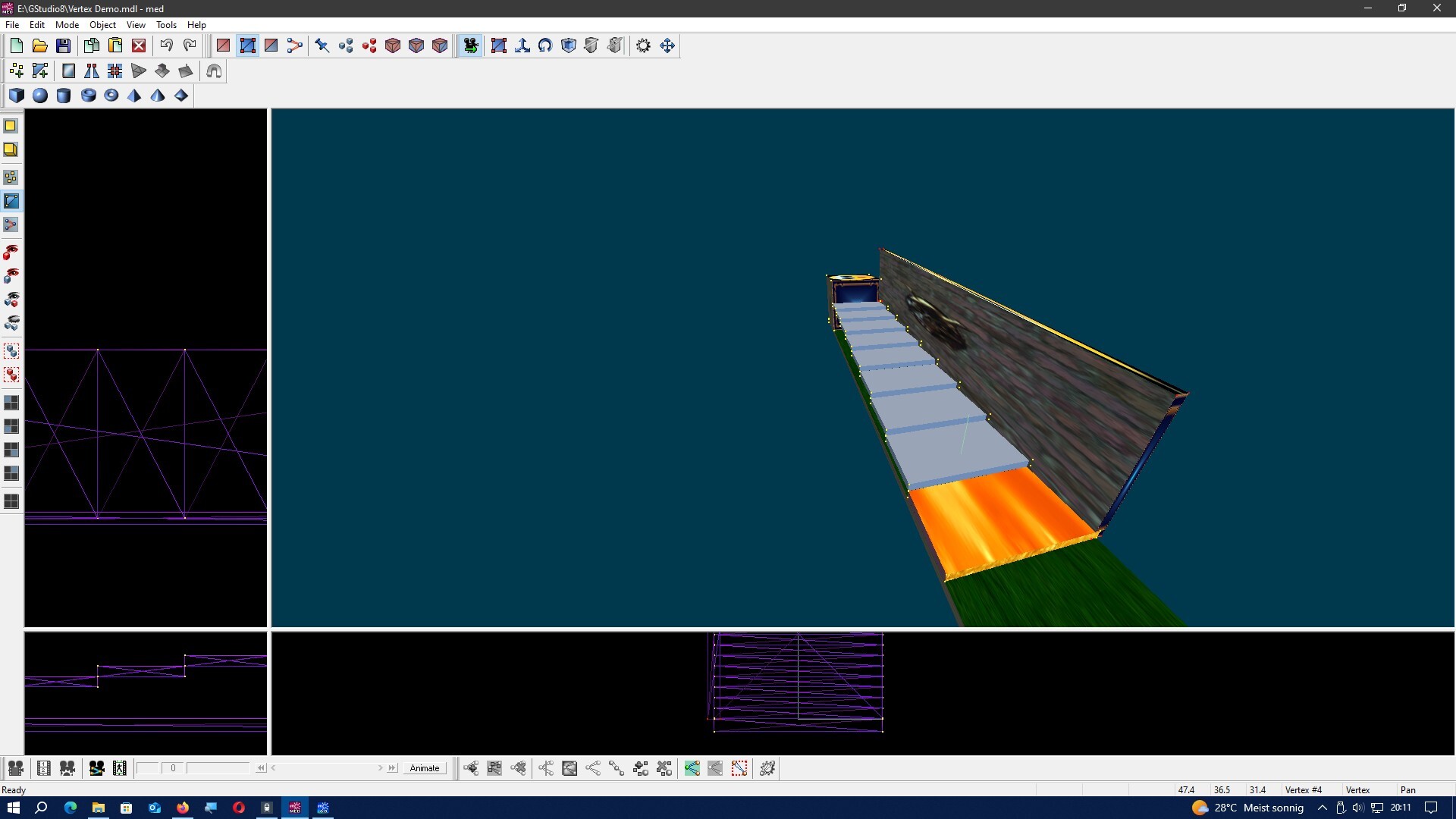
Task: Toggle the camera view mode button
Action: (x=470, y=46)
